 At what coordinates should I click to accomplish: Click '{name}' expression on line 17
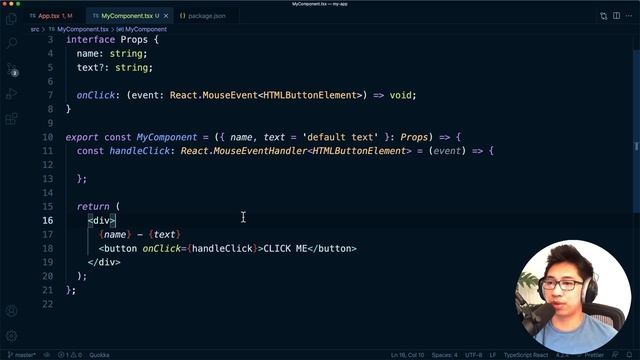click(x=115, y=234)
